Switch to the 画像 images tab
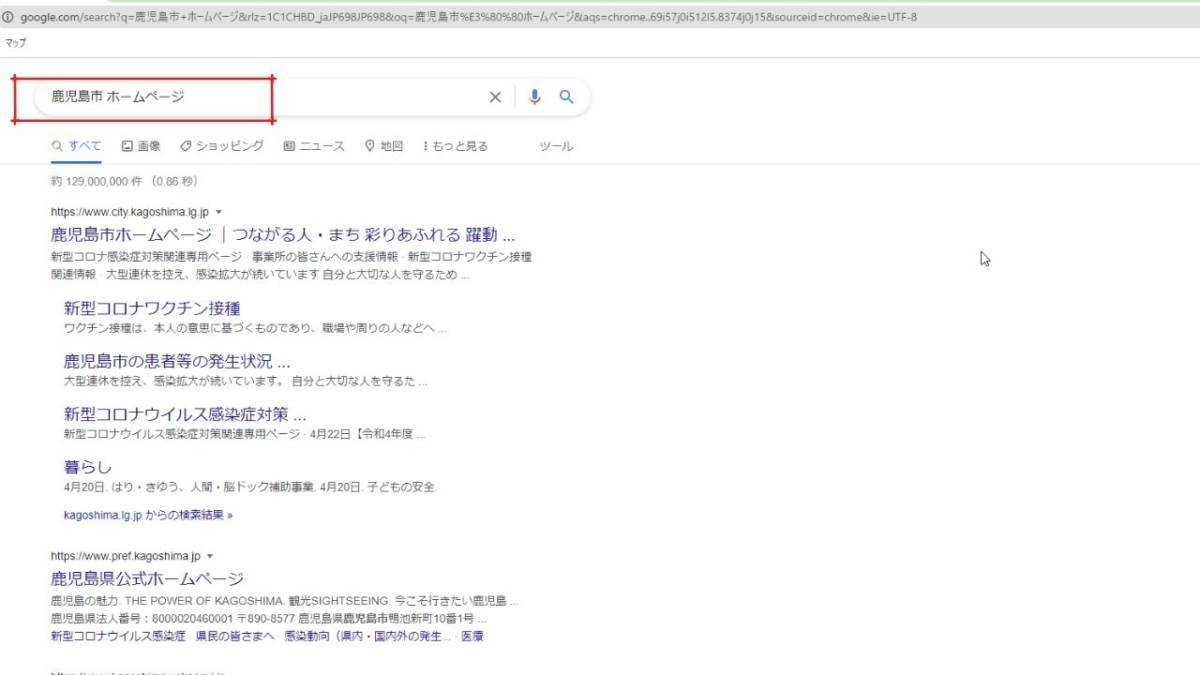 pyautogui.click(x=141, y=146)
